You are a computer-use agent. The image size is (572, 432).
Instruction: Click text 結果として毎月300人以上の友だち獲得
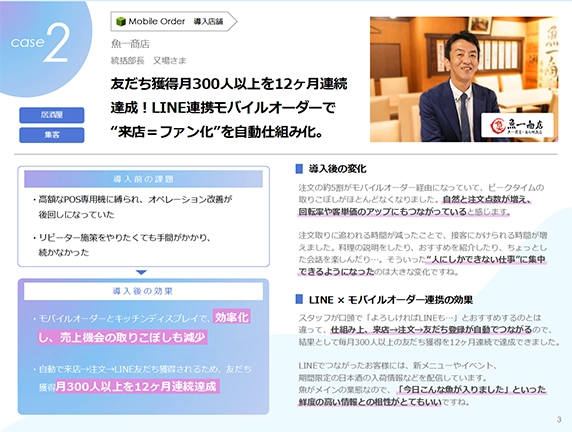[369, 343]
